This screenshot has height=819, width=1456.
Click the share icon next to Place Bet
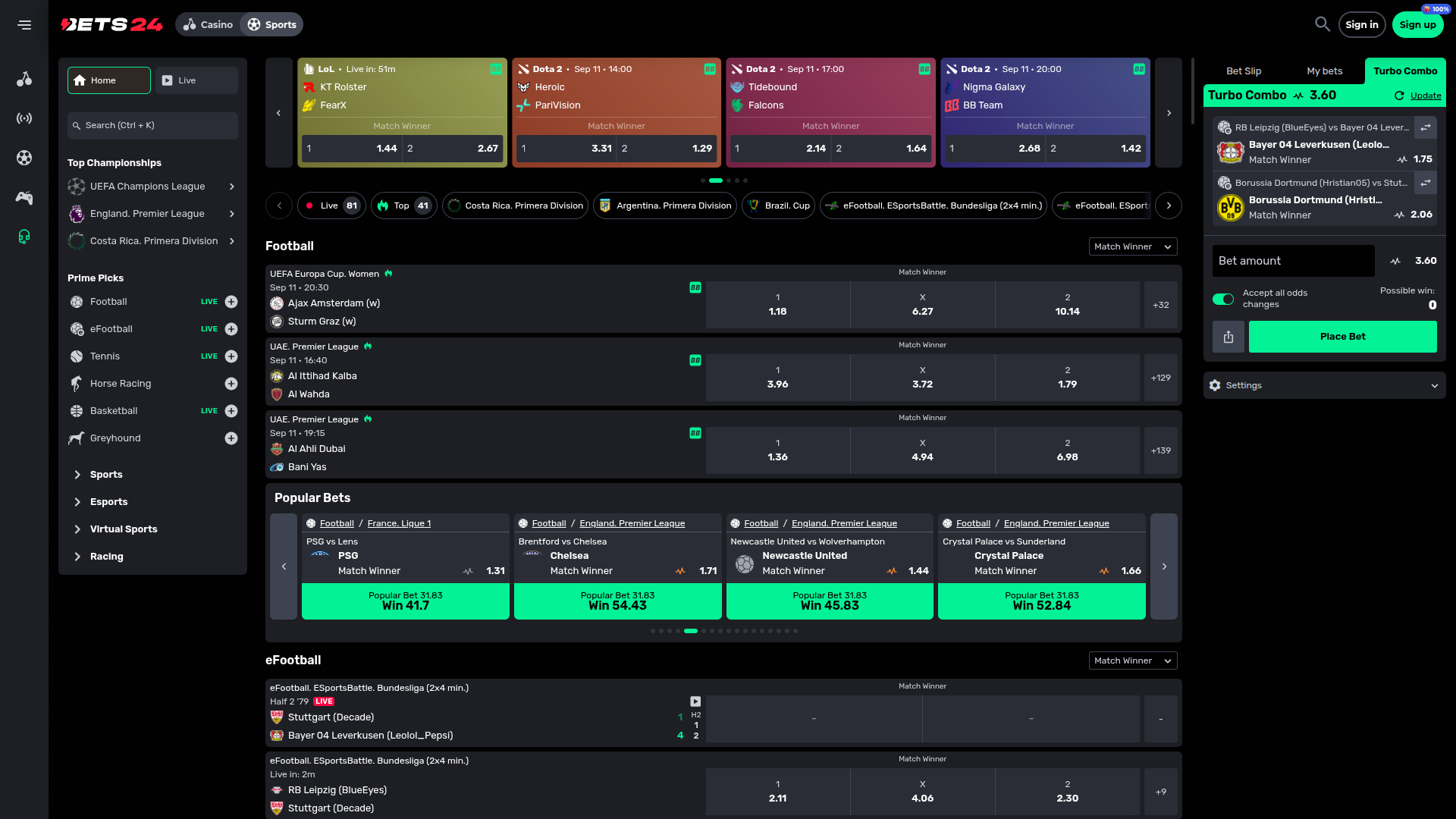(x=1228, y=337)
